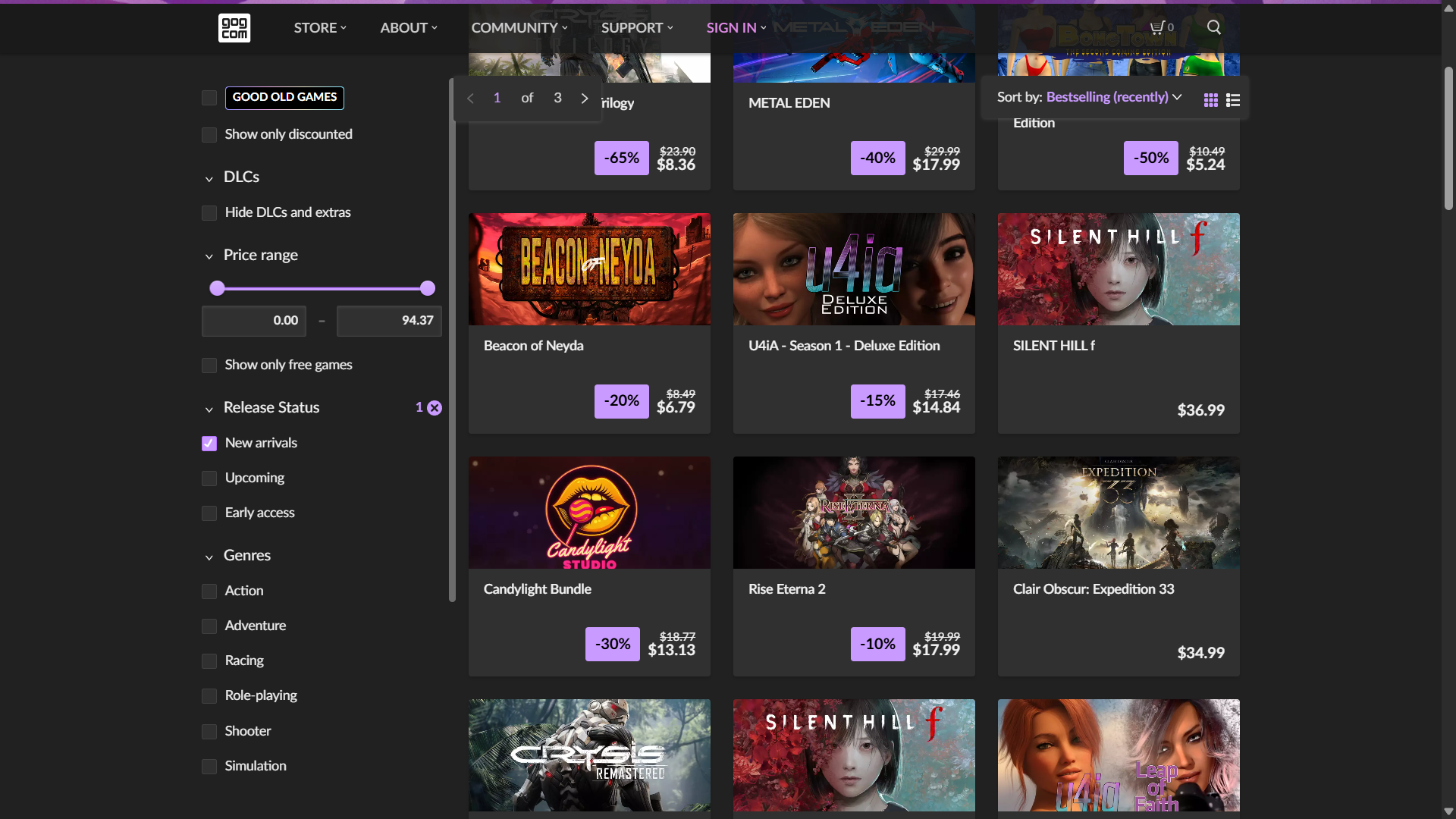Viewport: 1456px width, 819px height.
Task: Click the search magnifier icon
Action: (x=1213, y=27)
